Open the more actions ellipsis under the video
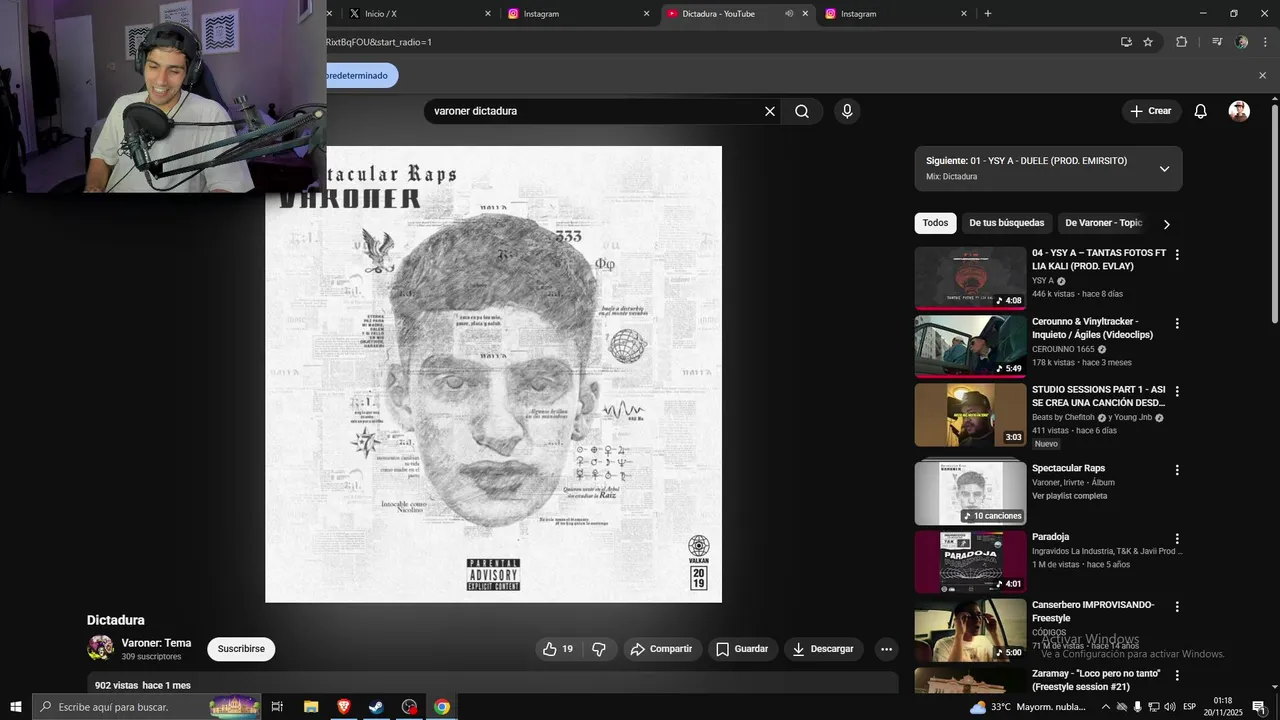 (886, 649)
